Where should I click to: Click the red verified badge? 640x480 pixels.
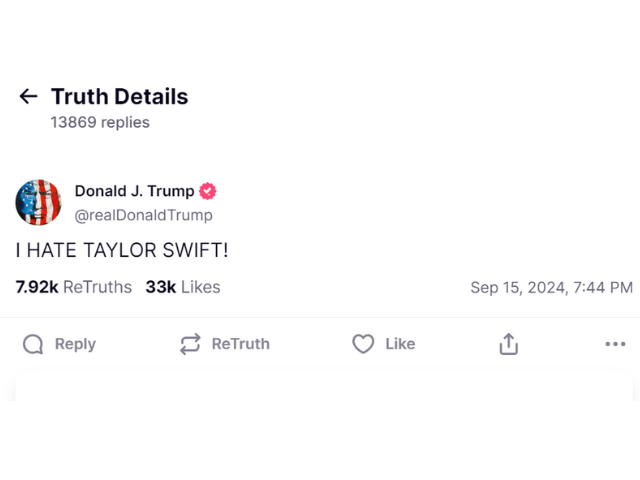point(207,191)
